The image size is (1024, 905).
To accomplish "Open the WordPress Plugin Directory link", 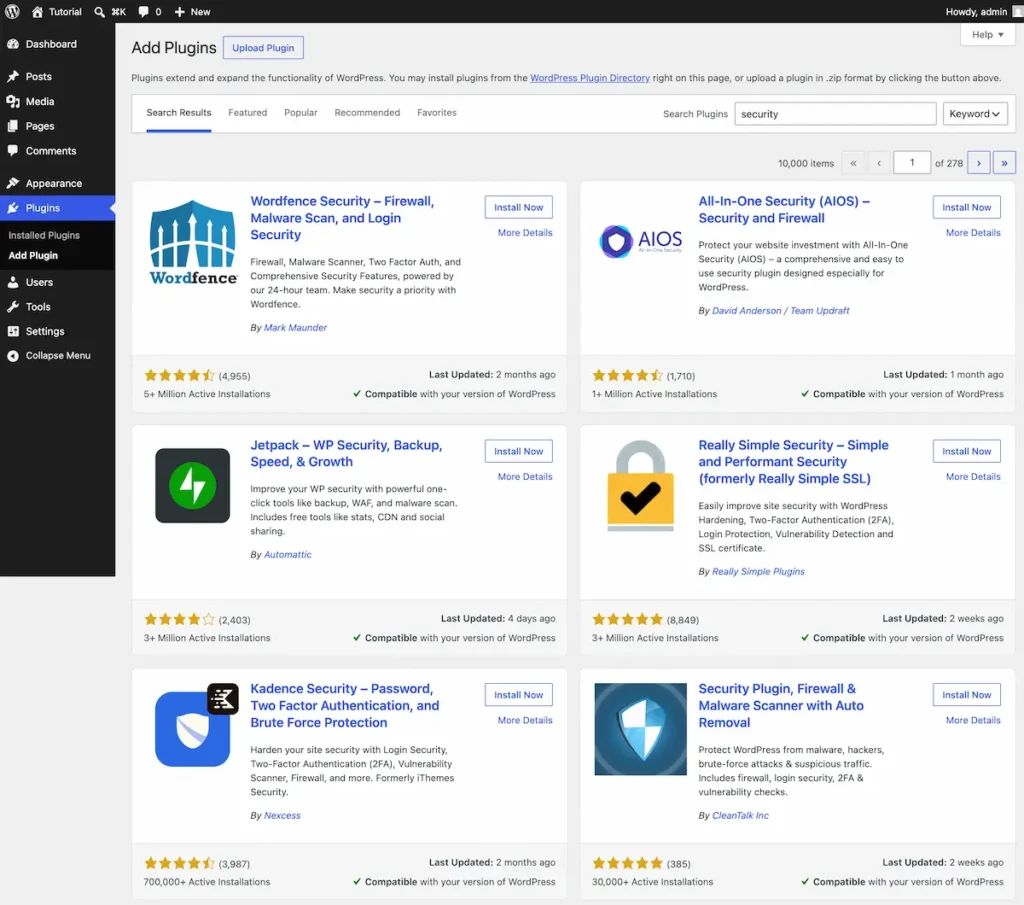I will (590, 78).
